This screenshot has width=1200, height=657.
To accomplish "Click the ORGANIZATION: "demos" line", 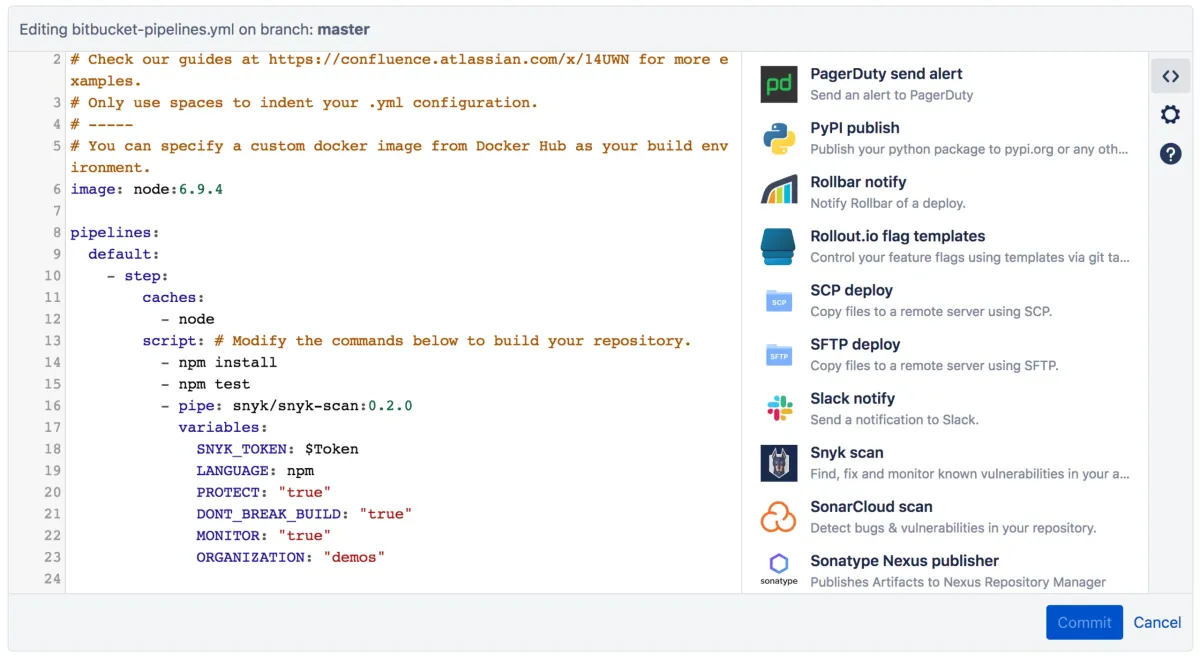I will click(x=291, y=557).
